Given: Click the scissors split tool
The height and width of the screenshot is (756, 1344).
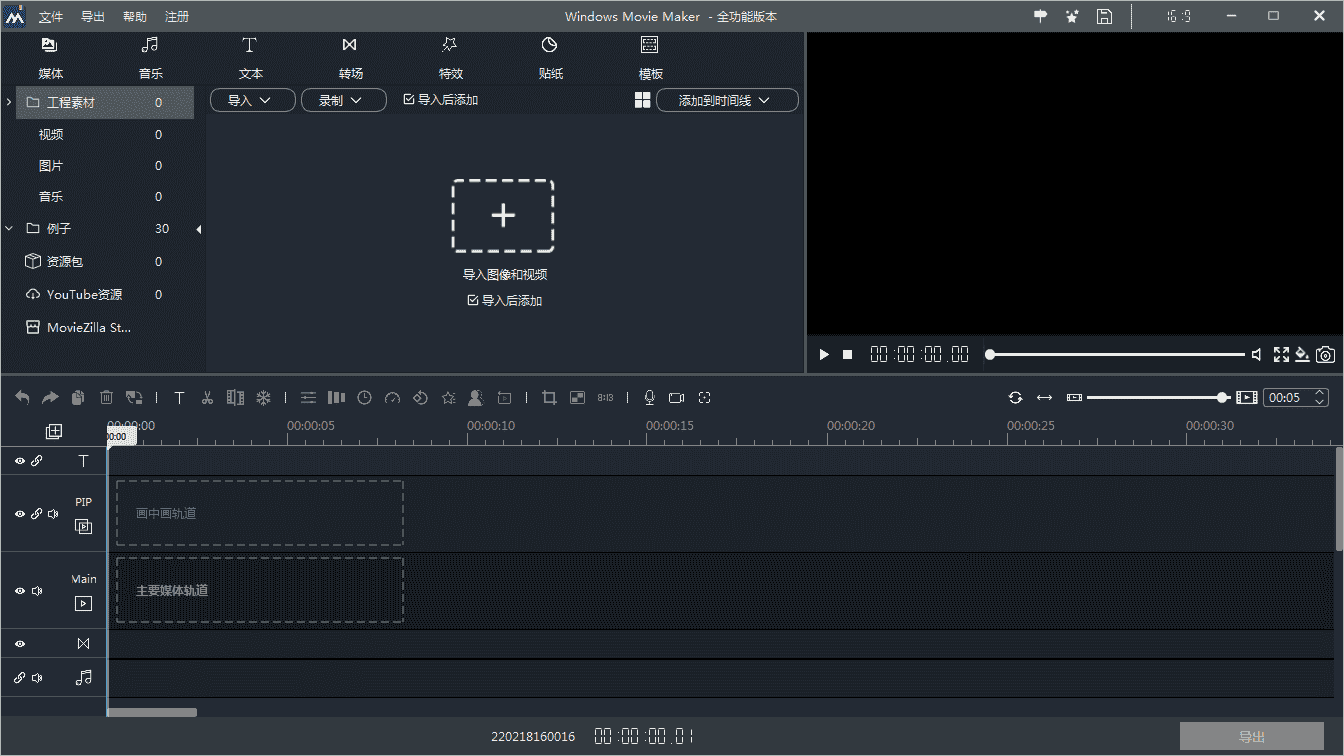Looking at the screenshot, I should [x=207, y=398].
